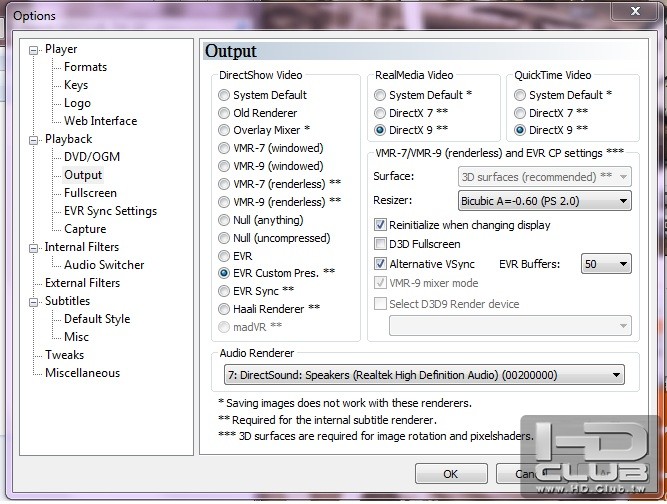Open the Fullscreen settings page

click(x=90, y=193)
